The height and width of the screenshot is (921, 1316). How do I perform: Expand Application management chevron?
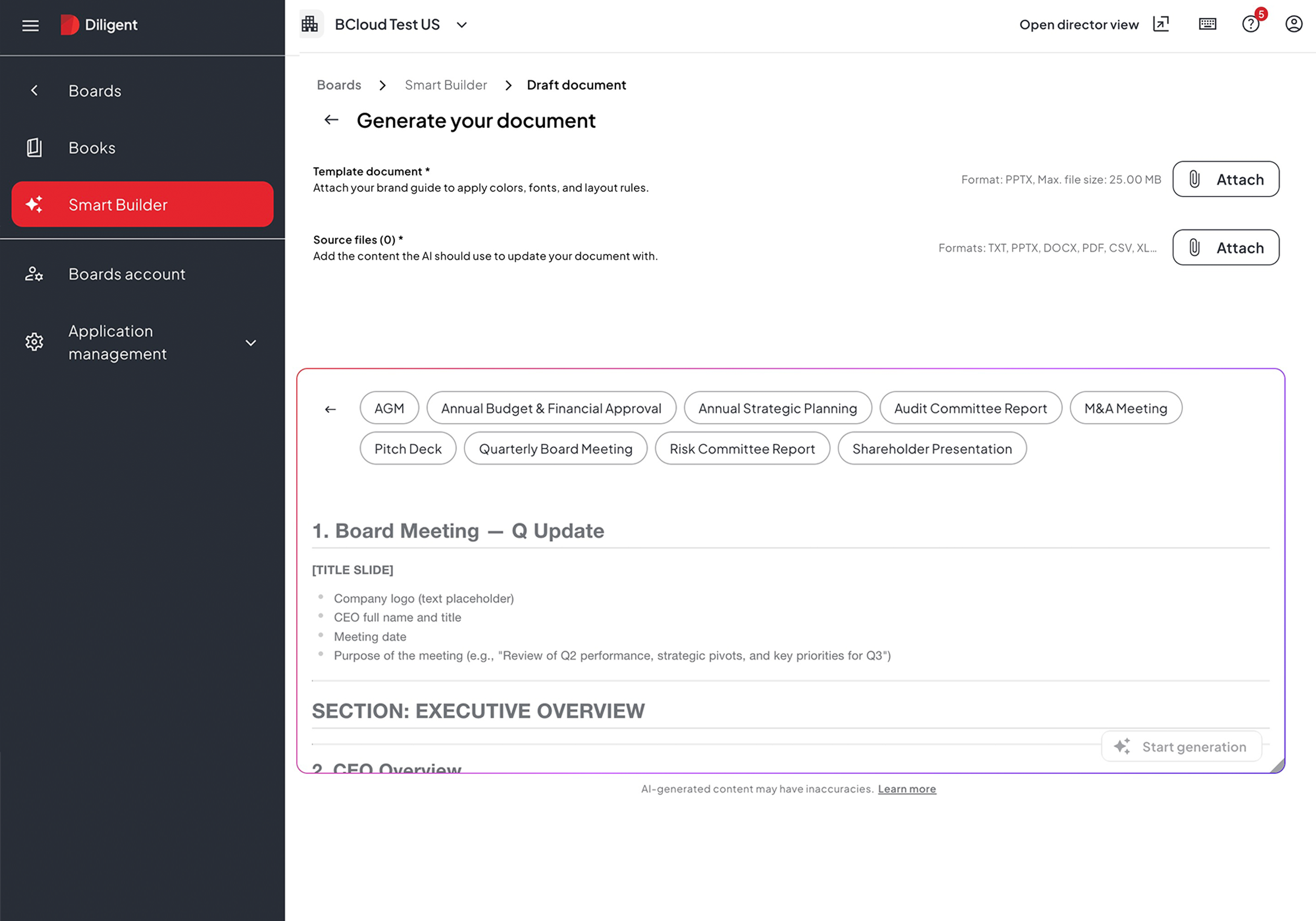pyautogui.click(x=251, y=343)
